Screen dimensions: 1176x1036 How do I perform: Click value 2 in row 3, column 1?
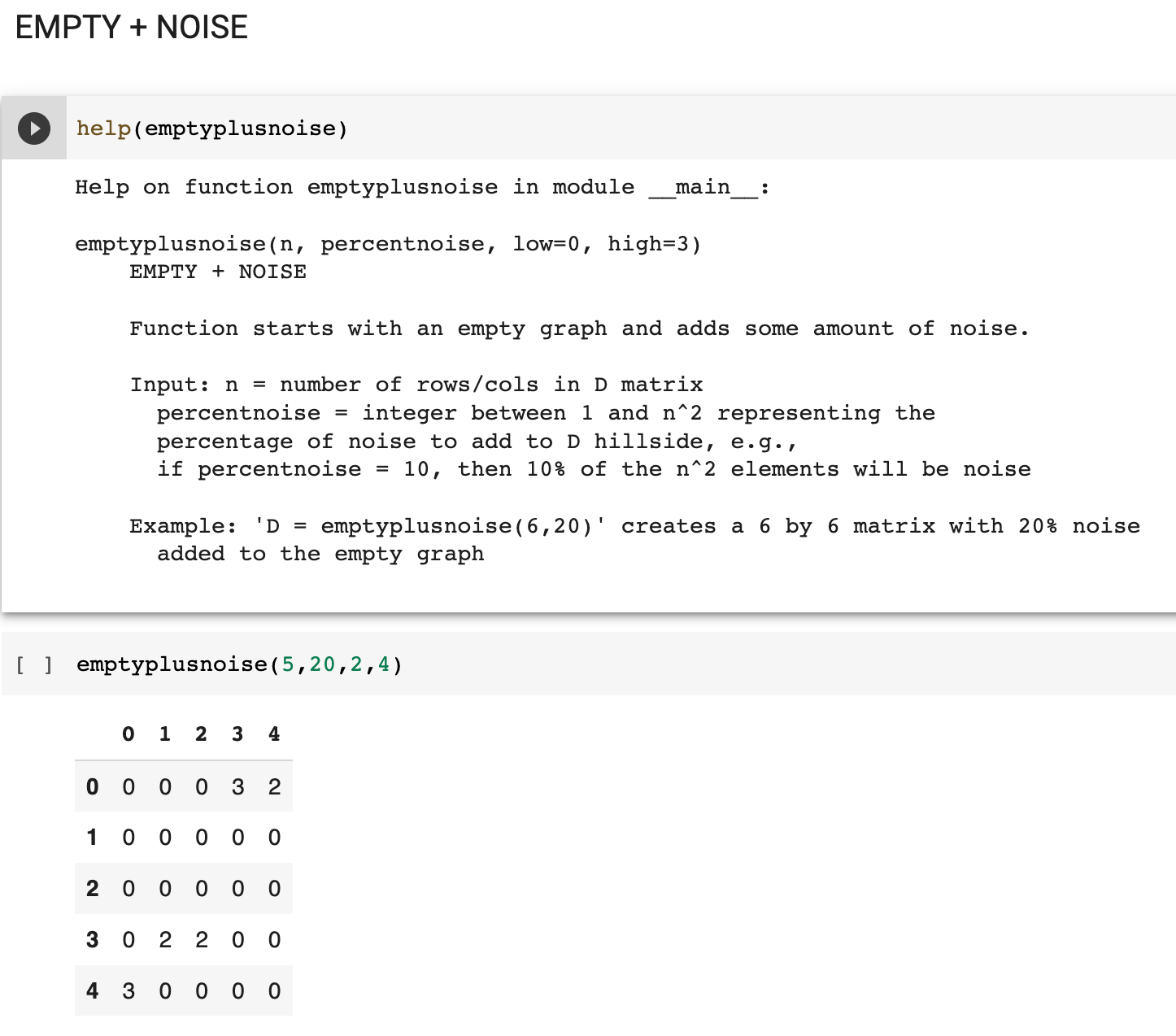pos(165,940)
